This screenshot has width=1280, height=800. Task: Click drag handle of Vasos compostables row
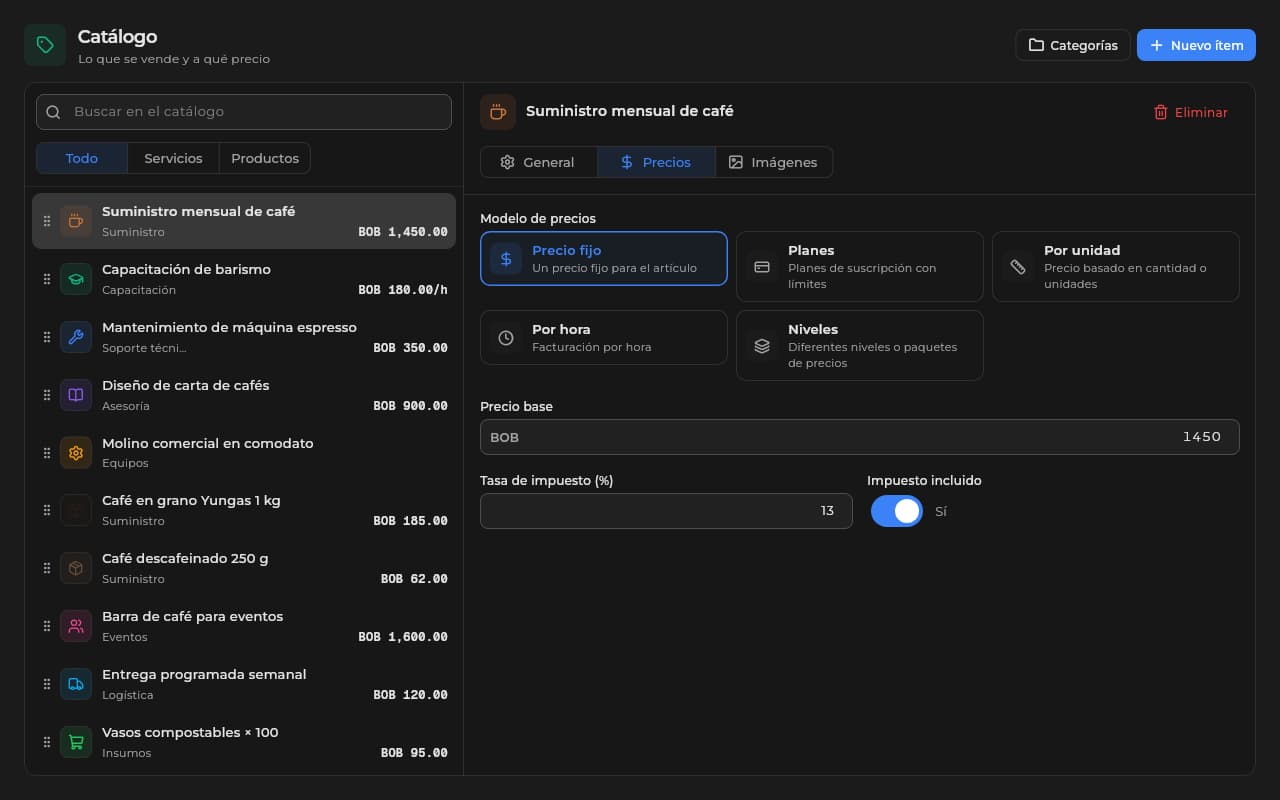click(x=47, y=742)
